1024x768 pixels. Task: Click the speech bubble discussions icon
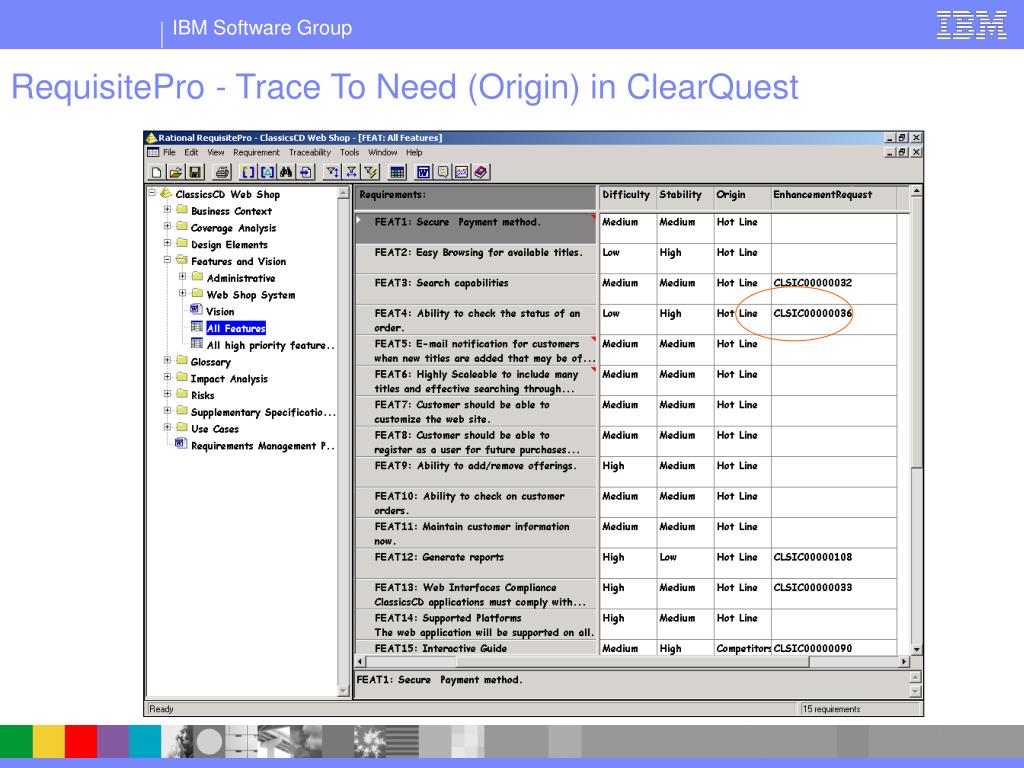(x=443, y=172)
